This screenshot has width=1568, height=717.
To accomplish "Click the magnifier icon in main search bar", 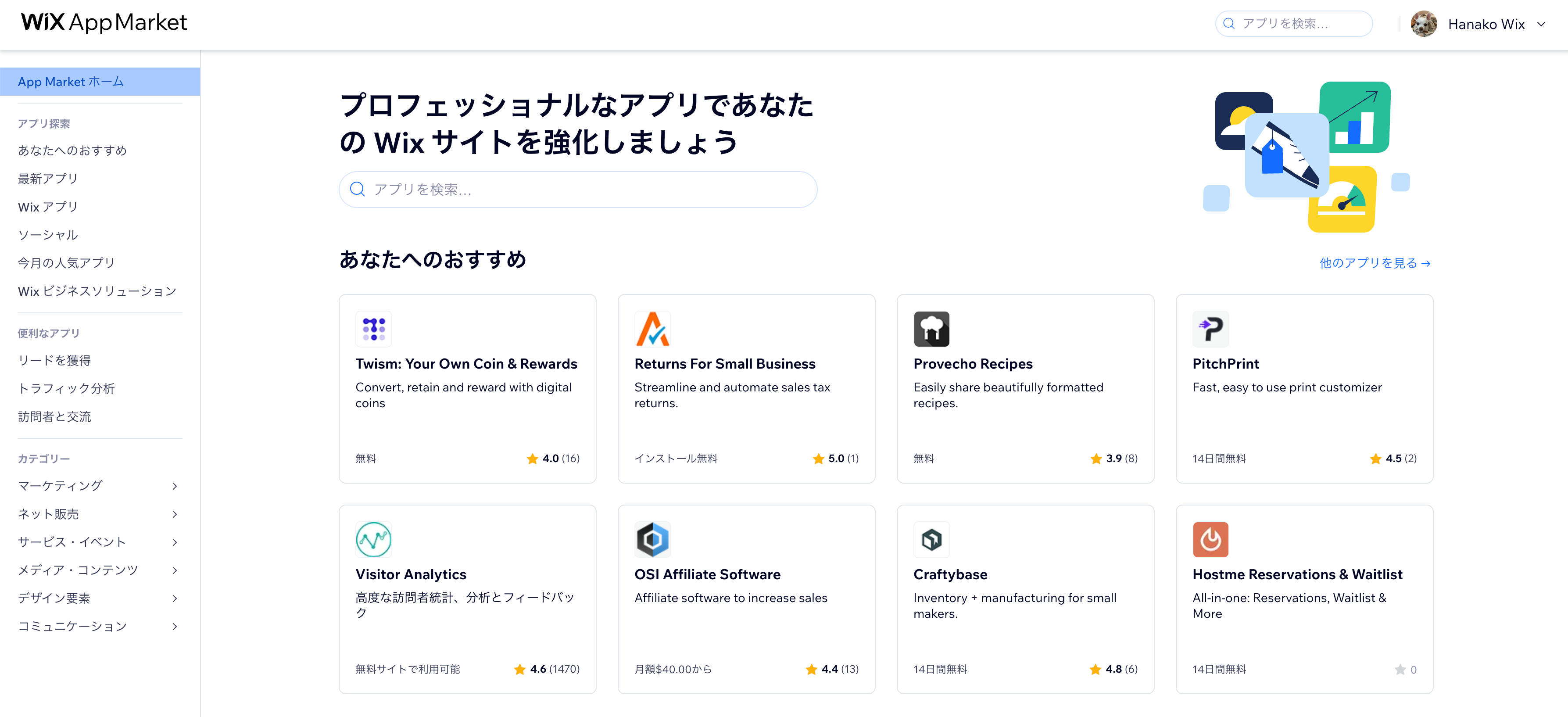I will 357,189.
